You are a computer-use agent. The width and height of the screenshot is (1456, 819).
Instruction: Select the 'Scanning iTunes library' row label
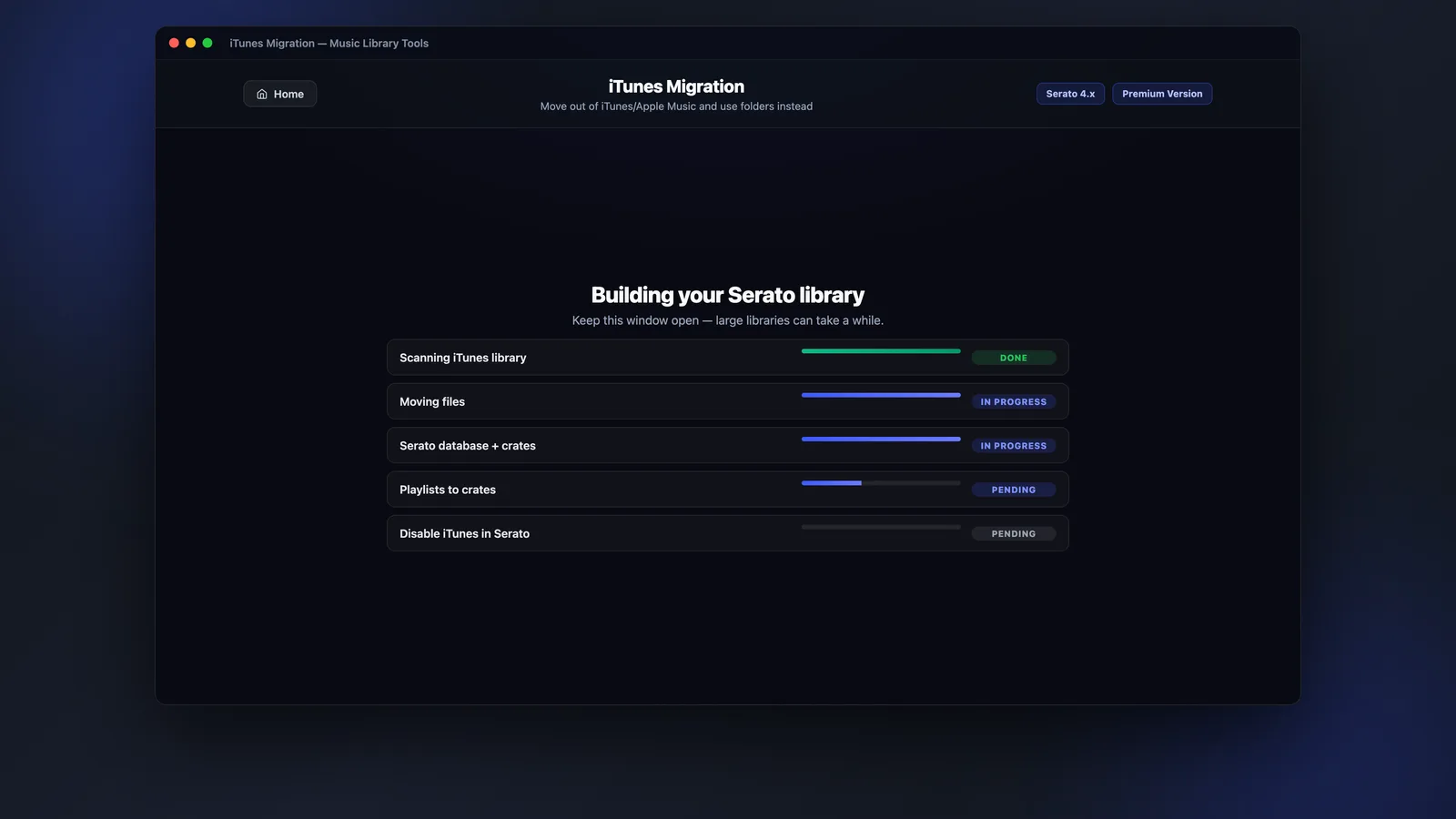pyautogui.click(x=462, y=358)
